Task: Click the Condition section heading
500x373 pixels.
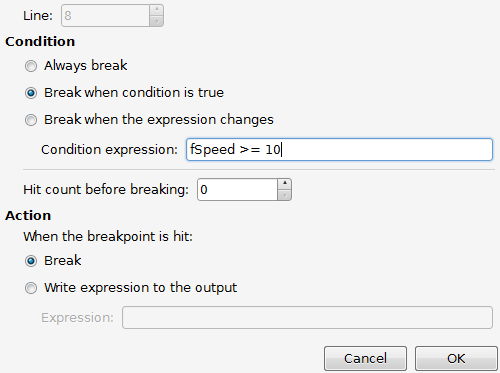Action: (40, 42)
